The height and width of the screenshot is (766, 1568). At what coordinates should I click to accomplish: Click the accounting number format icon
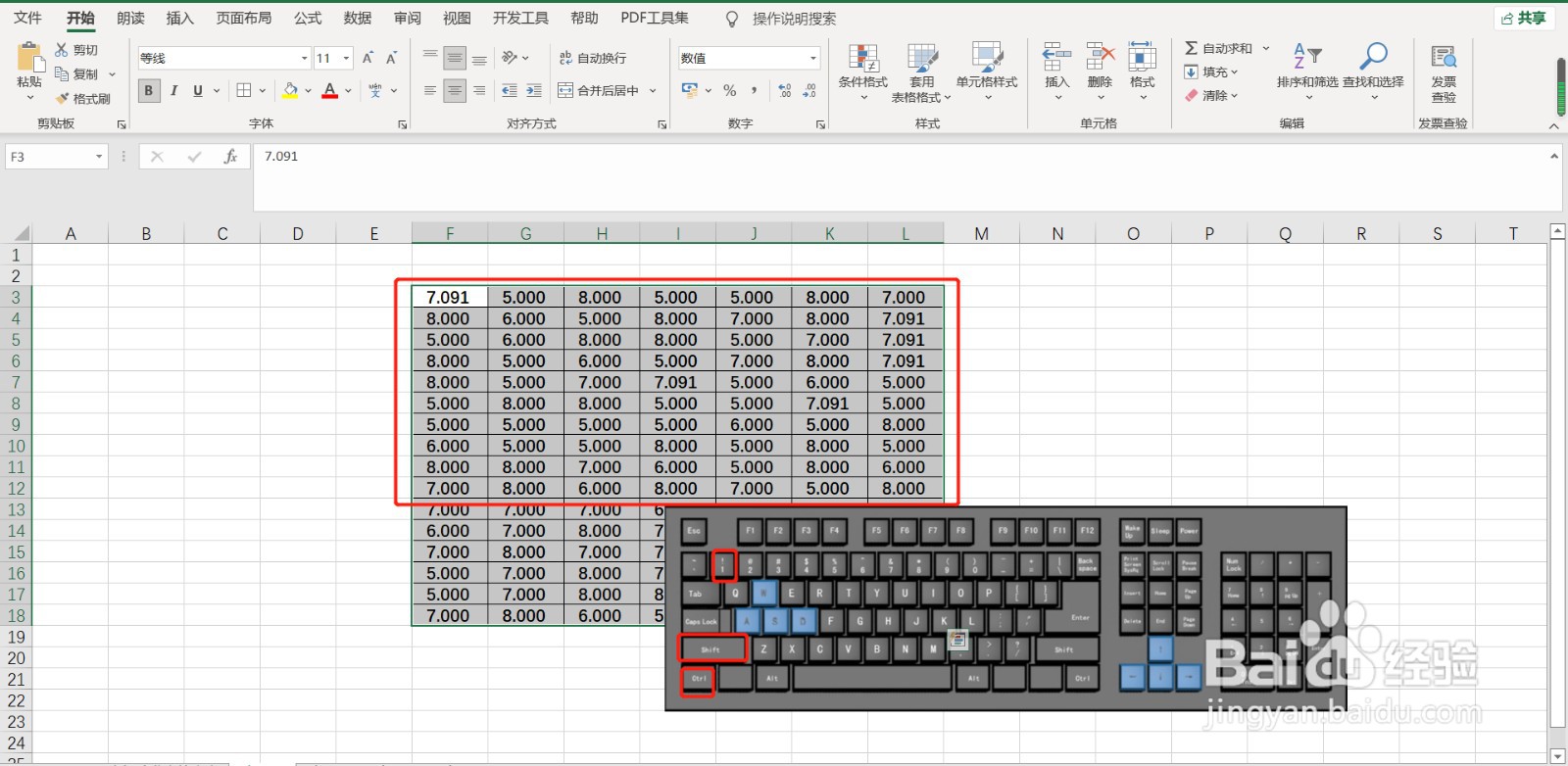690,91
